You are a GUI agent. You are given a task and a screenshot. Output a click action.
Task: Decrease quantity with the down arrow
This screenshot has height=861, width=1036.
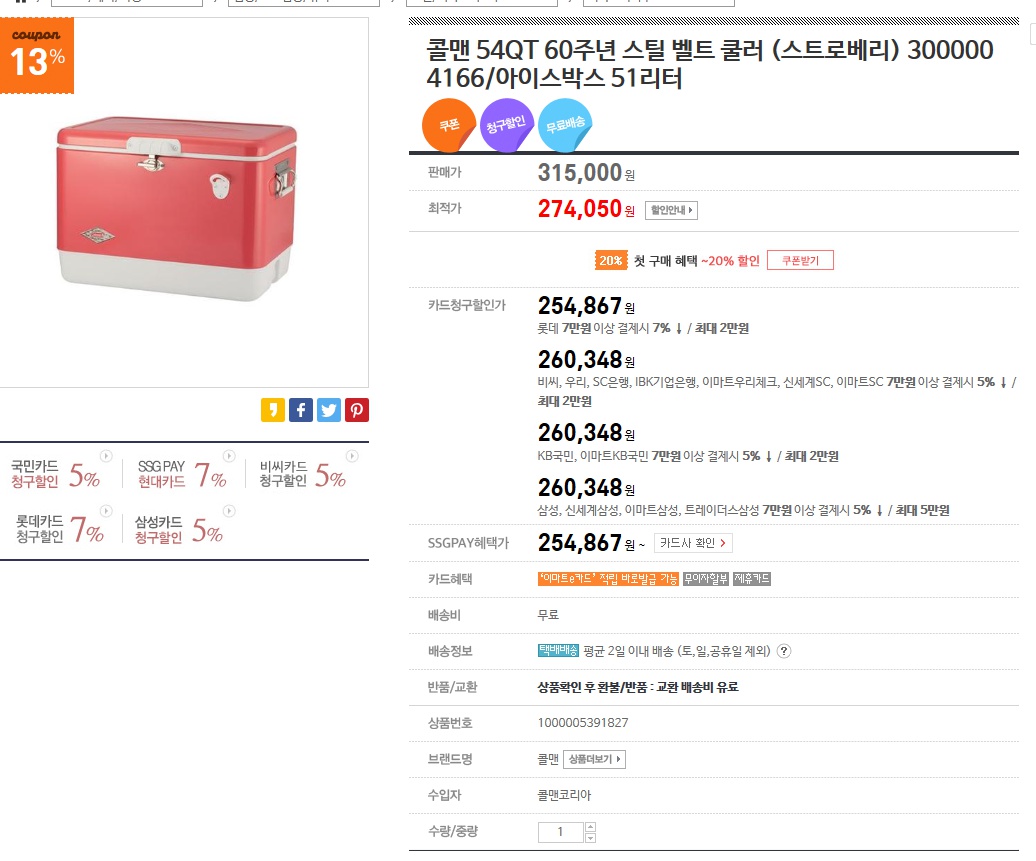(590, 837)
